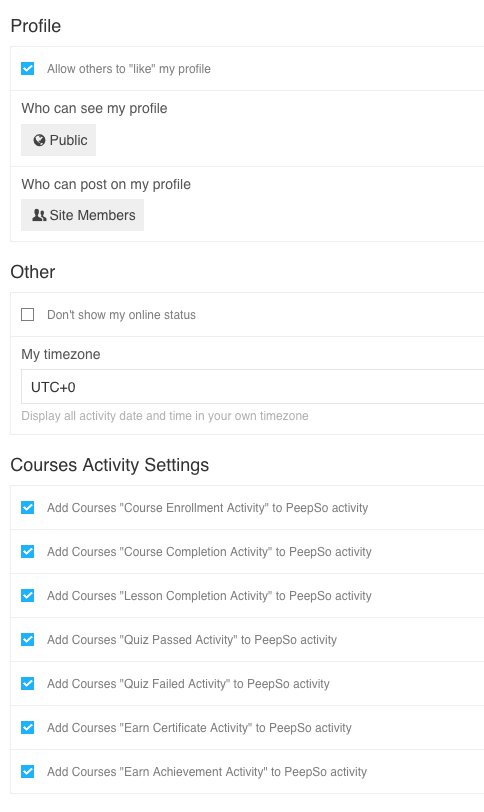Image resolution: width=484 pixels, height=812 pixels.
Task: Disable Earn Certificate Activity checkbox
Action: 27,728
